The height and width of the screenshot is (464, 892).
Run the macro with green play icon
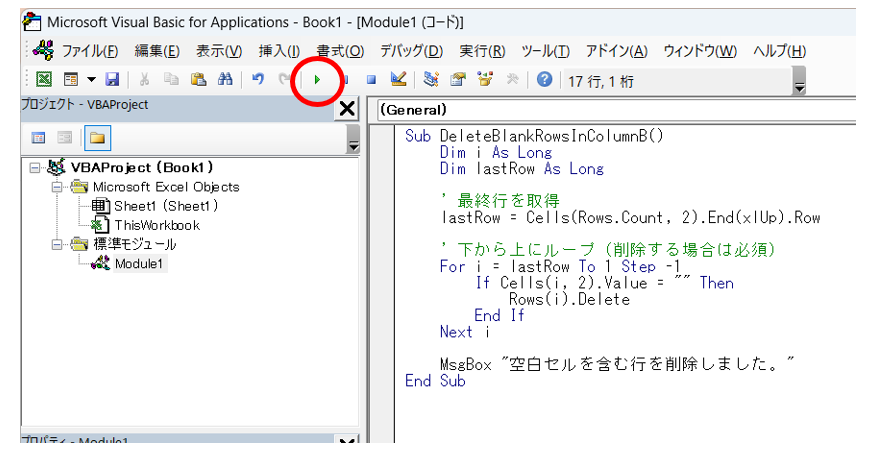(x=317, y=80)
